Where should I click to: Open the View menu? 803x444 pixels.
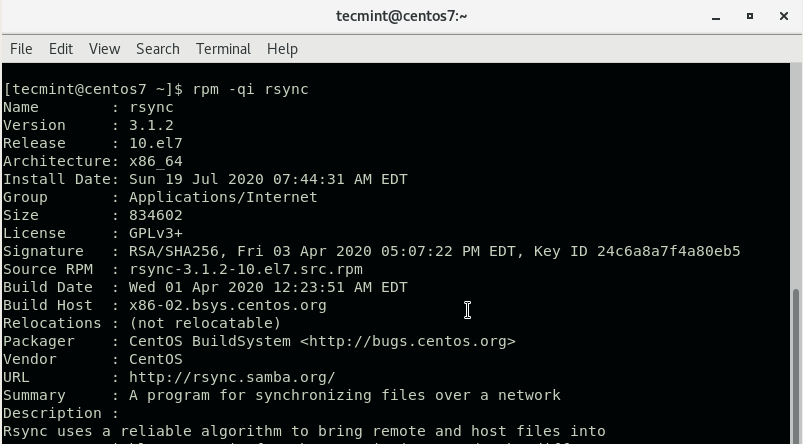[x=104, y=48]
